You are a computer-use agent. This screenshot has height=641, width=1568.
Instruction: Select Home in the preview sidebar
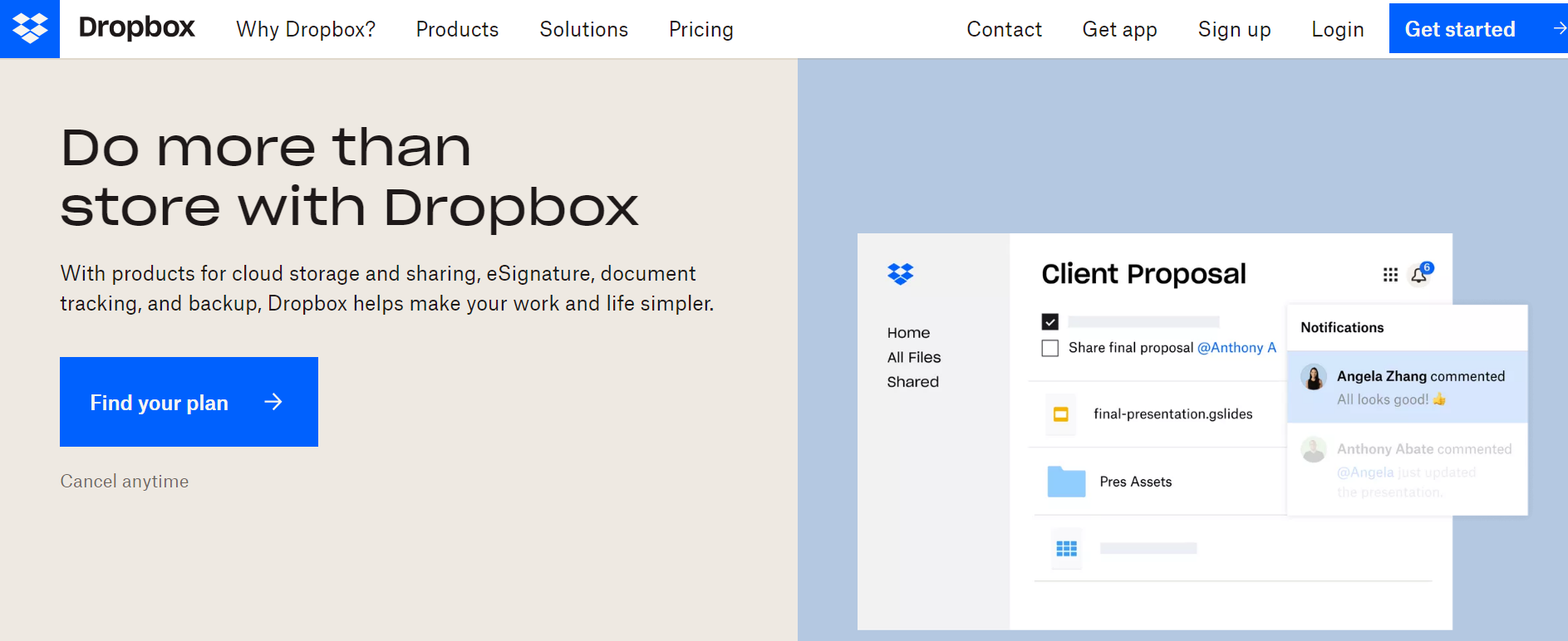[x=908, y=333]
